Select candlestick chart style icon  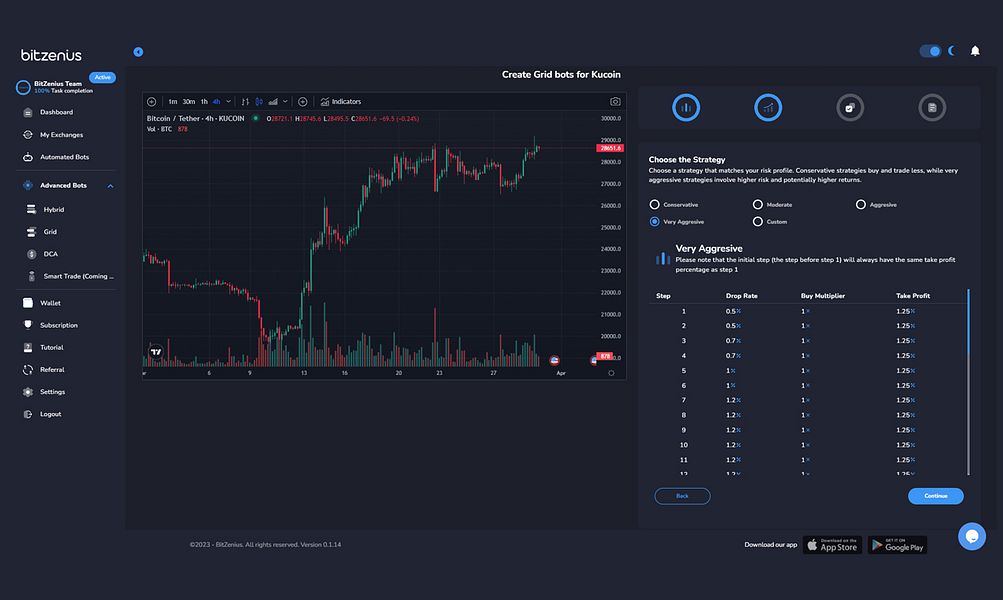point(259,102)
